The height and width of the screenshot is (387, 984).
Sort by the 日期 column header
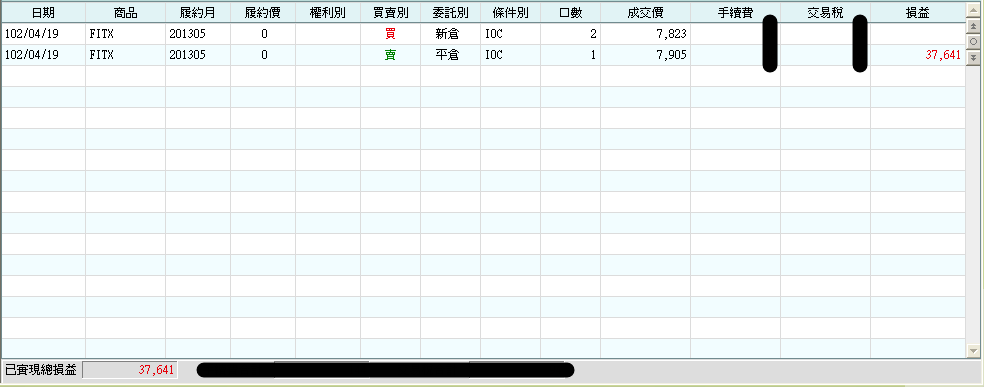(x=43, y=13)
